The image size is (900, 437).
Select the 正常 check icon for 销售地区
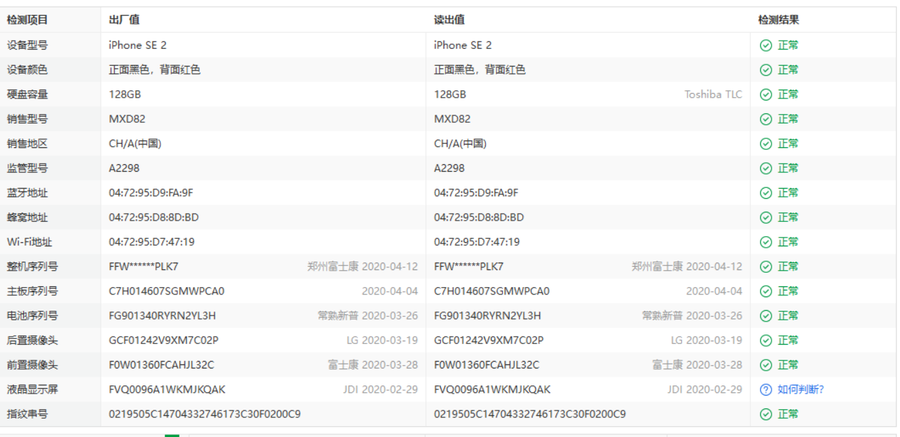point(765,143)
